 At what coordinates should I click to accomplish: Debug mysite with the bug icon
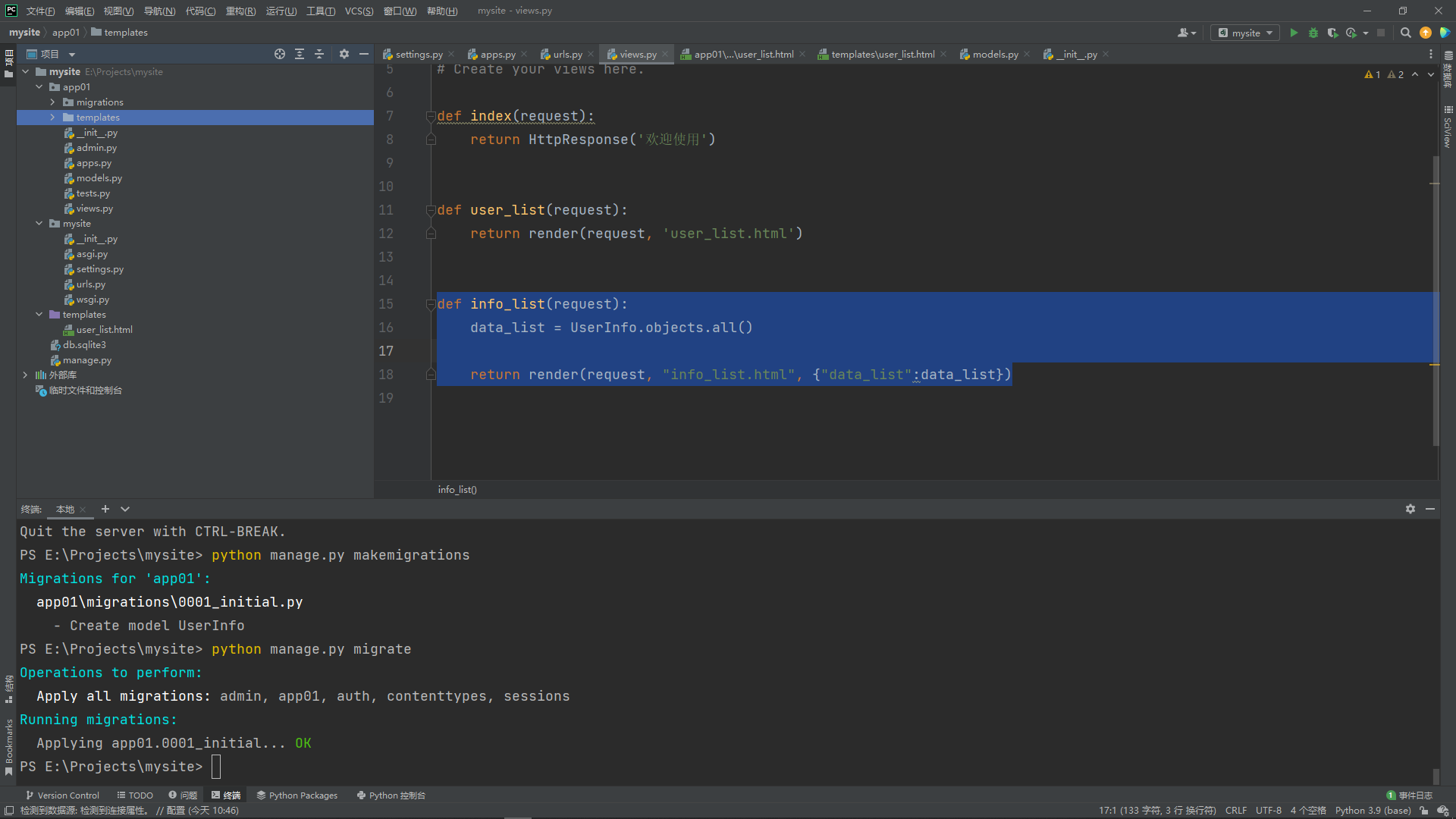point(1313,33)
